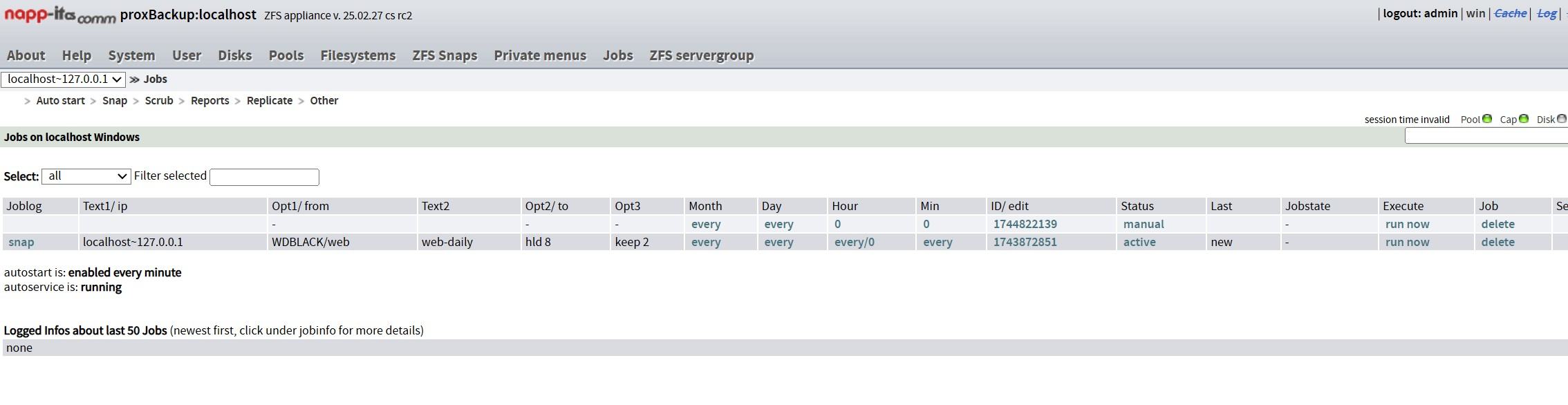Click 'enabled every minute' autostart text
Image resolution: width=1568 pixels, height=405 pixels.
click(124, 273)
